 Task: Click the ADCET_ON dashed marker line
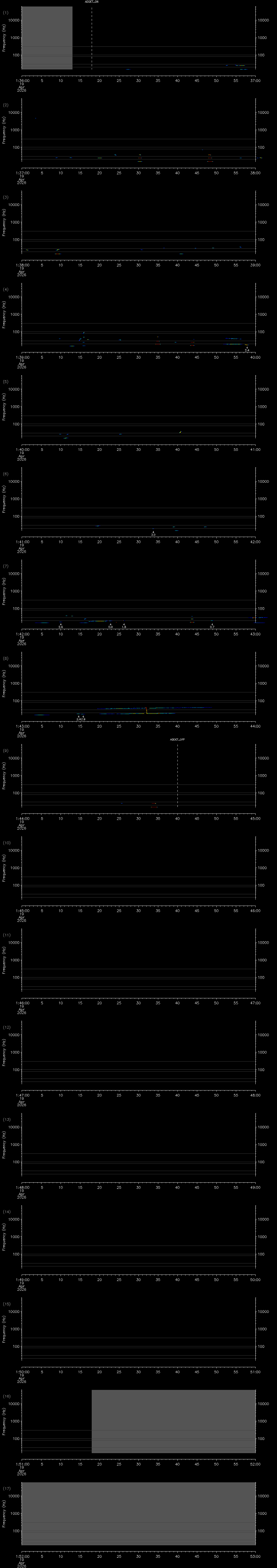pos(92,36)
